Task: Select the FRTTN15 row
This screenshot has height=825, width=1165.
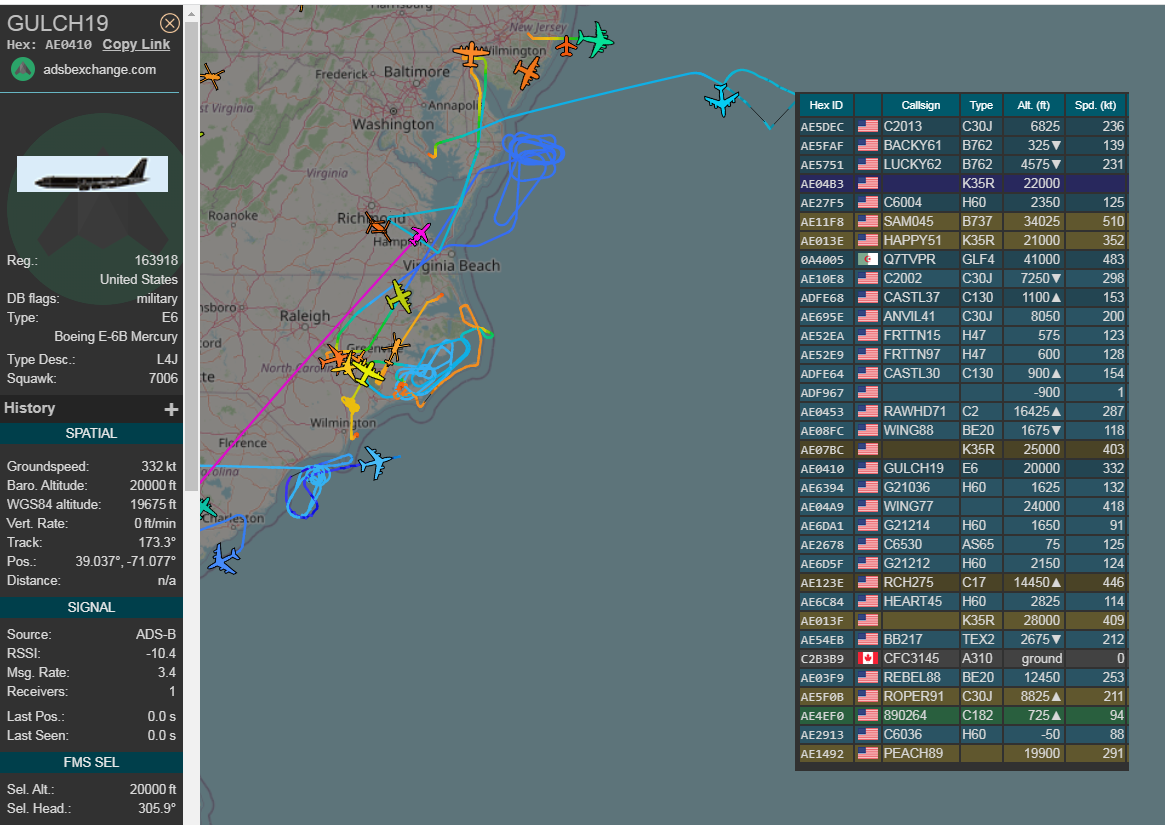Action: point(962,336)
